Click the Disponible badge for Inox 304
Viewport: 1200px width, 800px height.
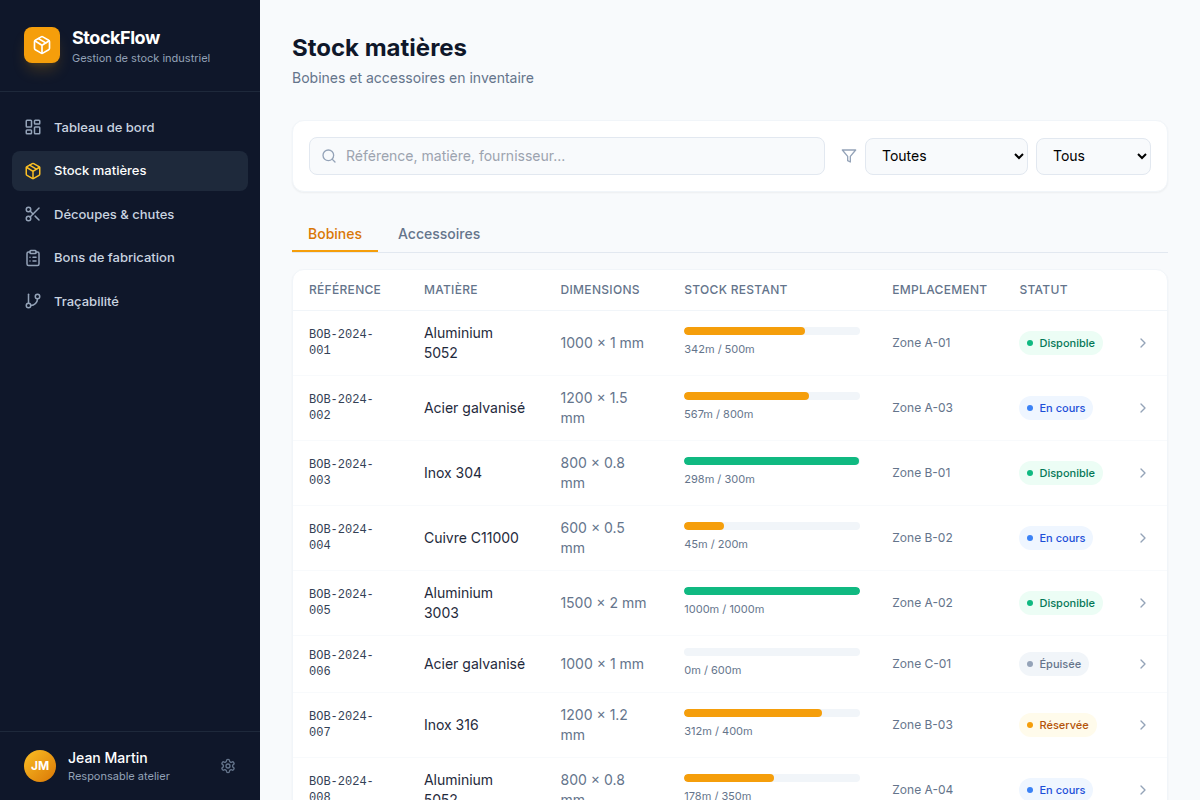(x=1061, y=473)
